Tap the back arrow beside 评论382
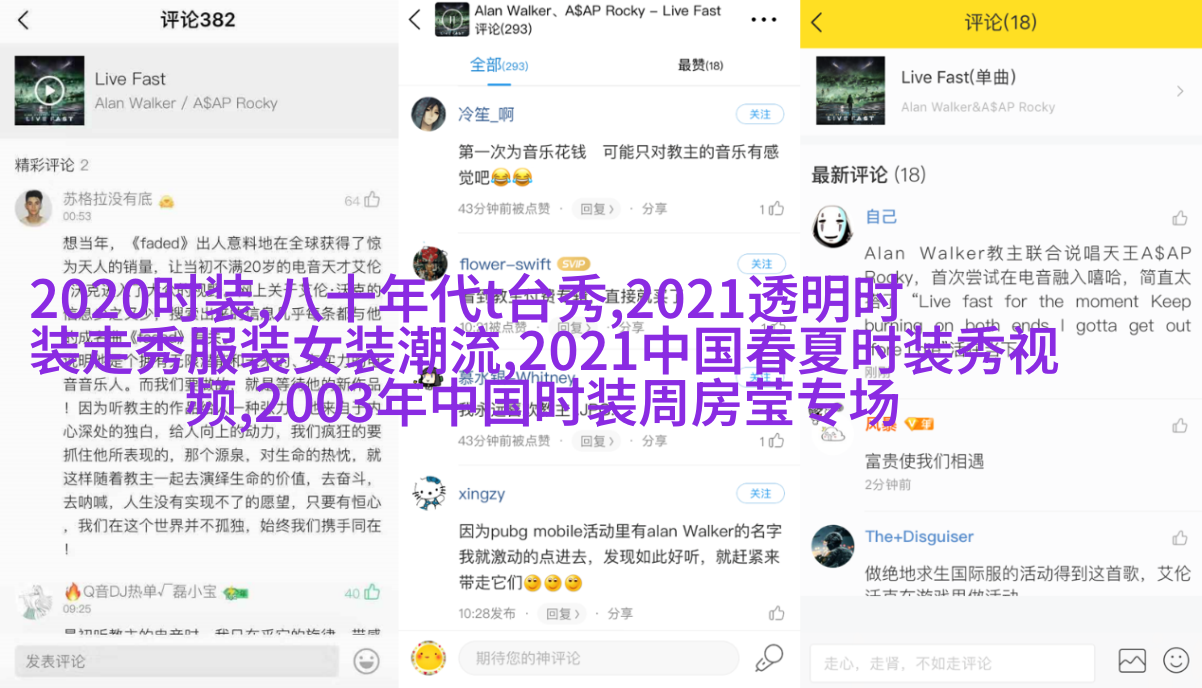 (x=24, y=20)
